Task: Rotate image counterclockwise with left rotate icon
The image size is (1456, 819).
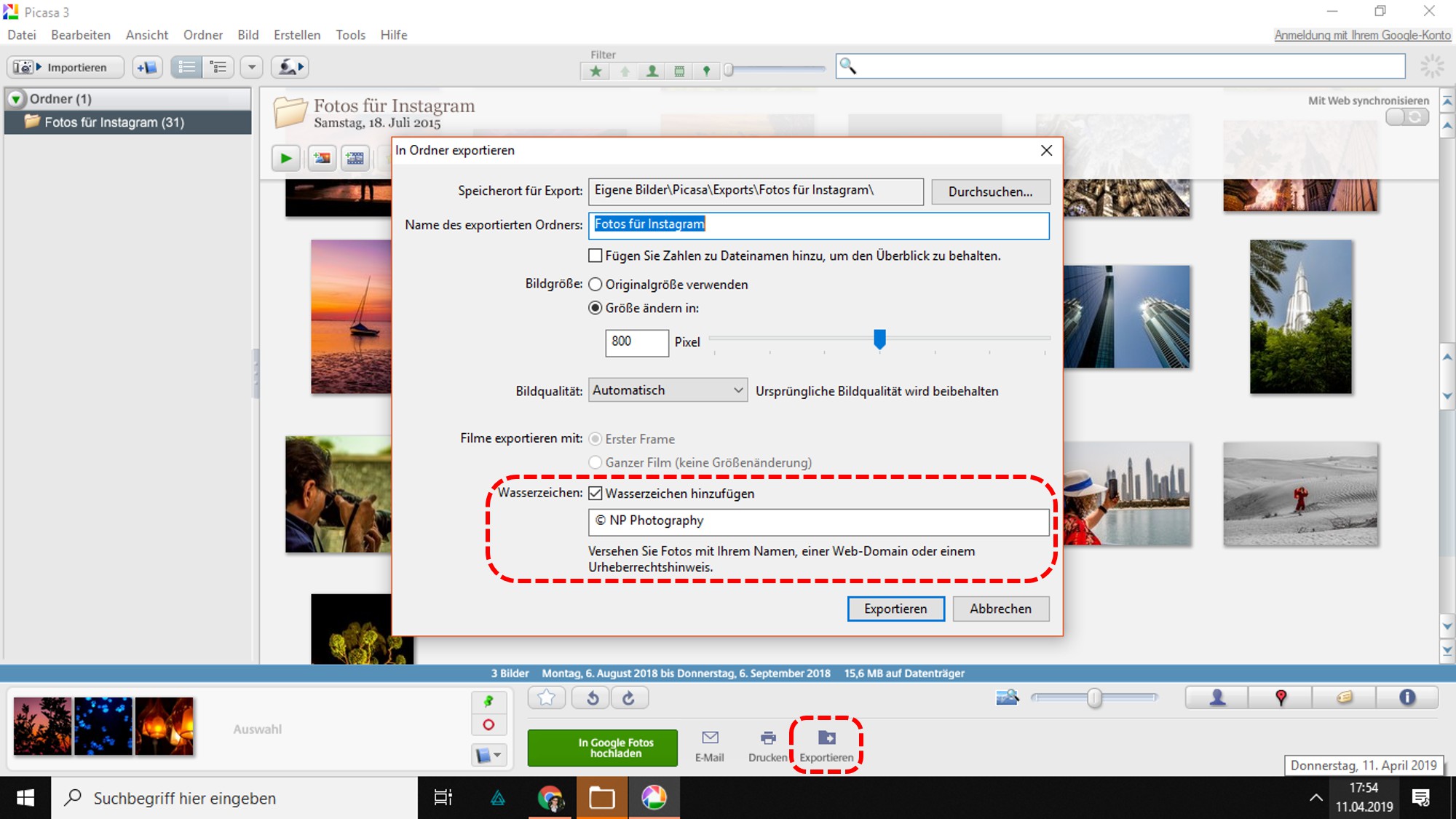Action: (x=593, y=698)
